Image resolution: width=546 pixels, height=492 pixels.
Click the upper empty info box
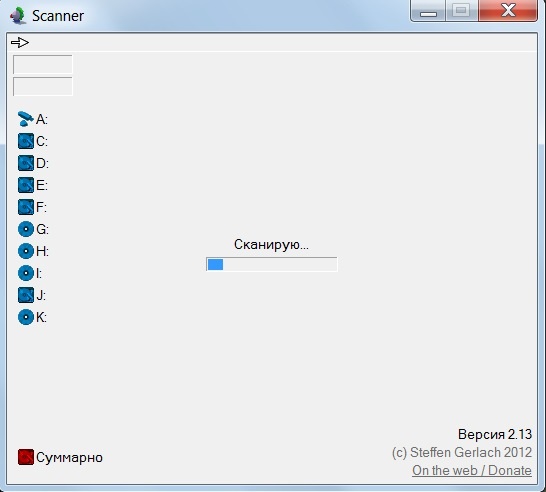(x=43, y=64)
